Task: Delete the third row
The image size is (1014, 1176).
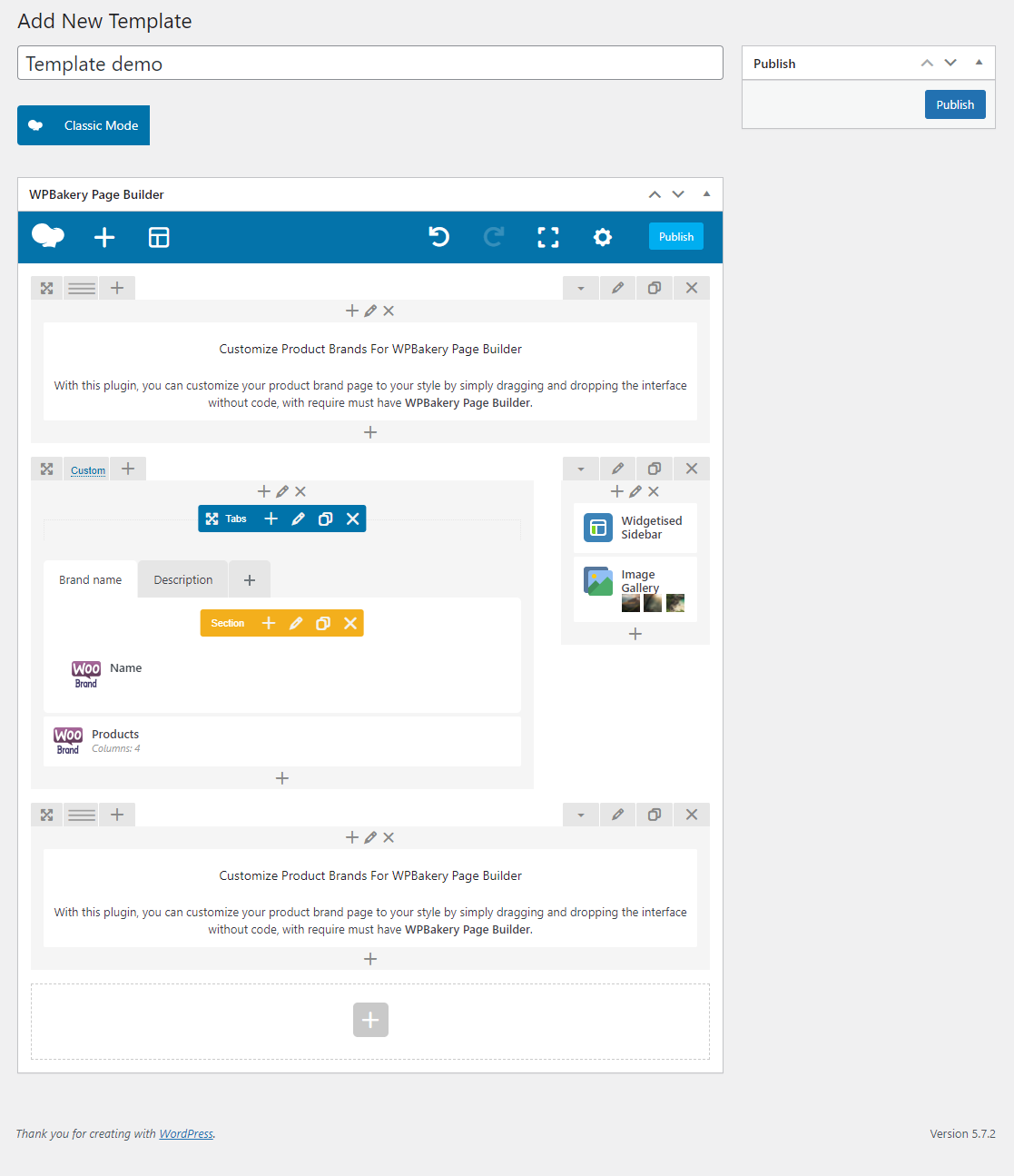Action: coord(692,815)
